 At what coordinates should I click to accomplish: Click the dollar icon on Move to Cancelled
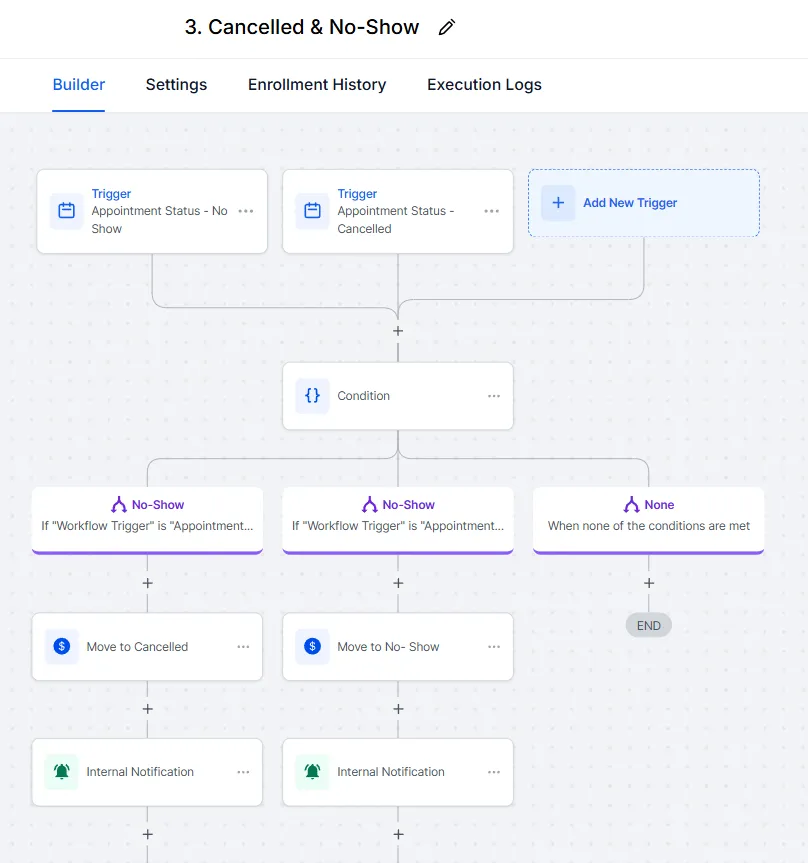(62, 647)
